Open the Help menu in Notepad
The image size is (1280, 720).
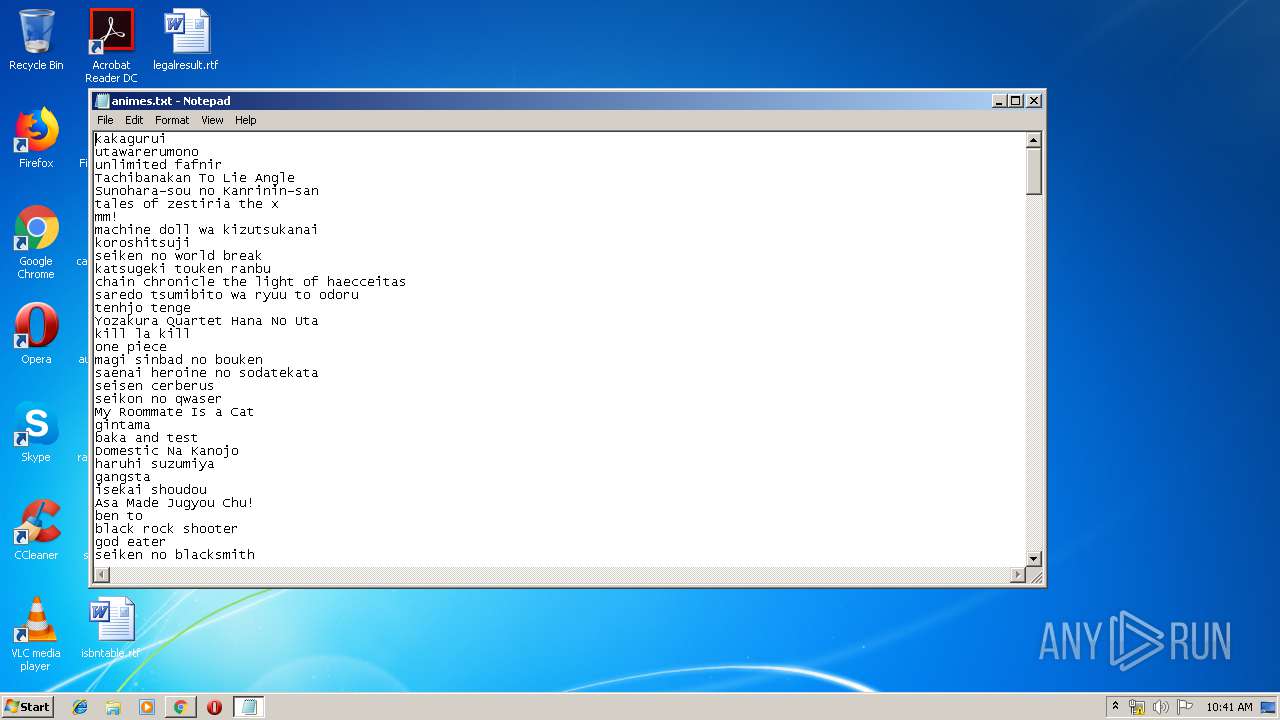[246, 120]
